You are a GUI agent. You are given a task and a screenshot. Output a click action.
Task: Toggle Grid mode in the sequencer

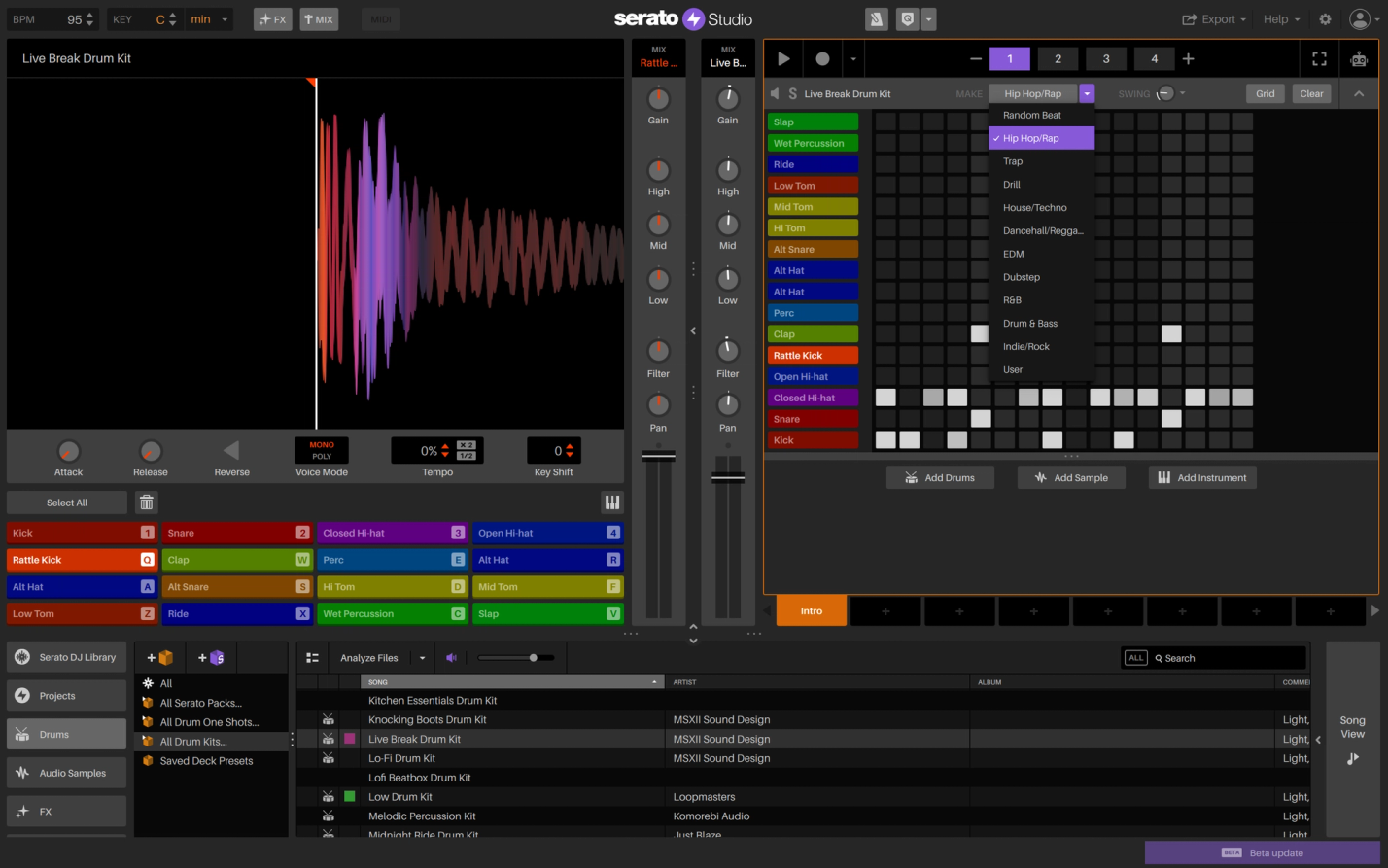(x=1265, y=93)
